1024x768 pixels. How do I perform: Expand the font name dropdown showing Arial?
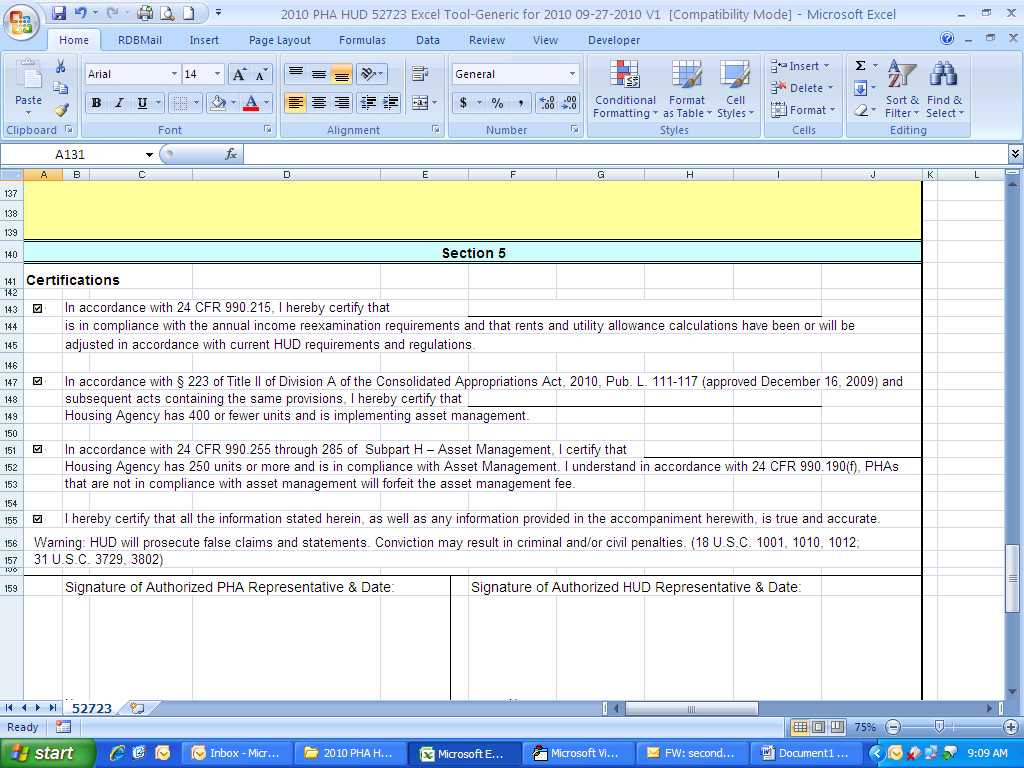174,74
